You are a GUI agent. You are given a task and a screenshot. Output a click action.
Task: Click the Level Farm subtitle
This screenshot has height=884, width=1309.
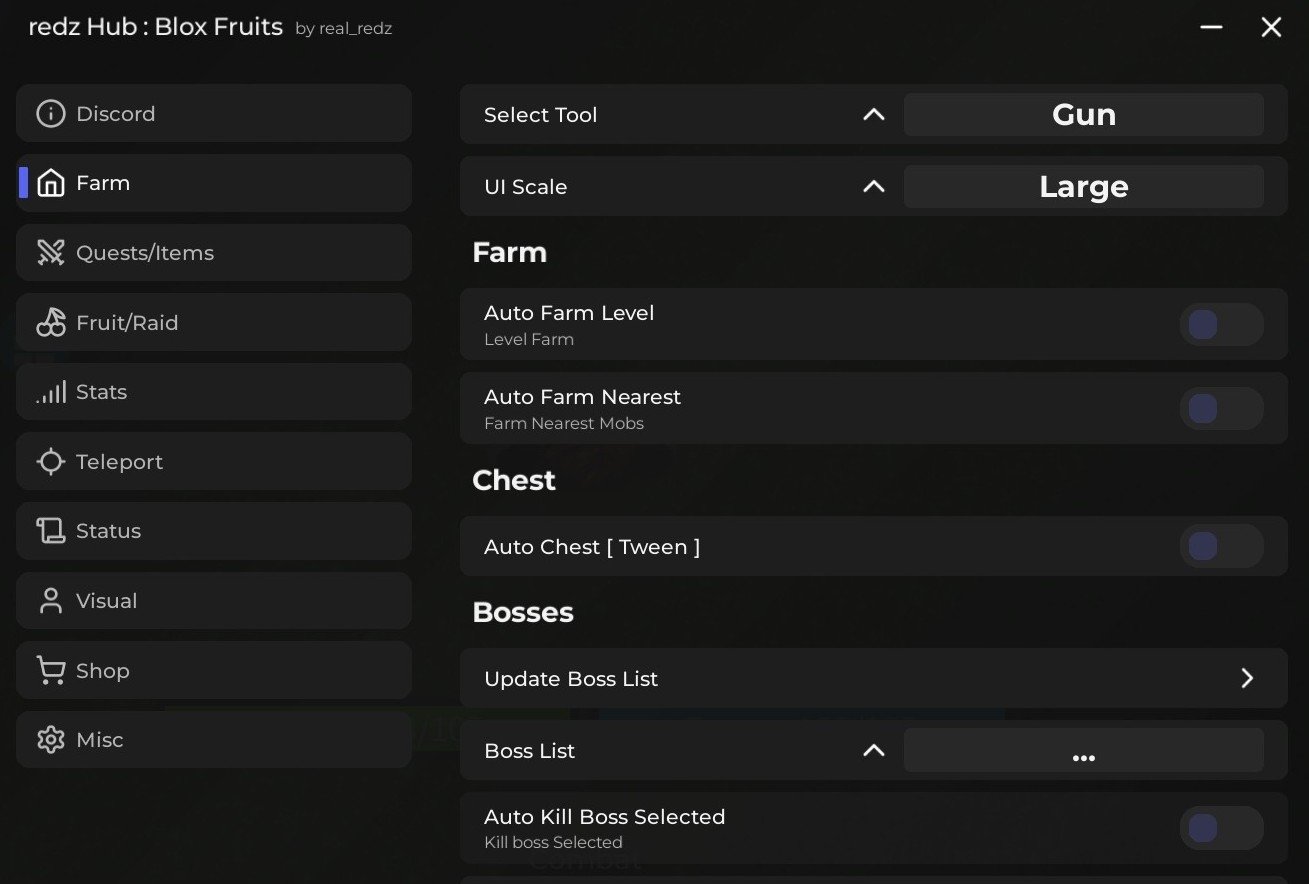(529, 340)
